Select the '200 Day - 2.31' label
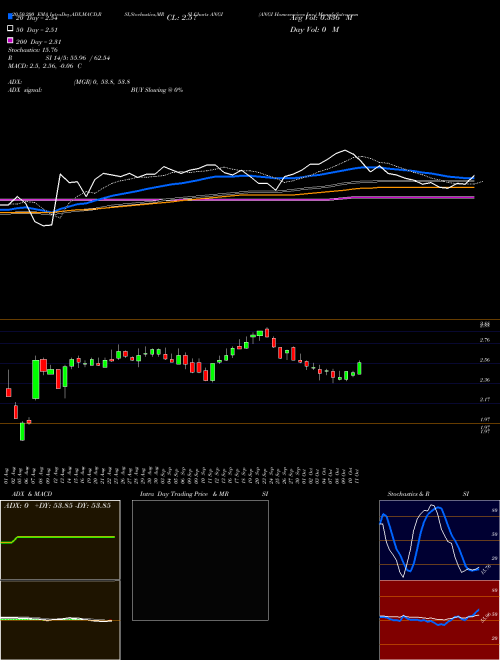Screen dimensions: 500x660 click(x=38, y=42)
